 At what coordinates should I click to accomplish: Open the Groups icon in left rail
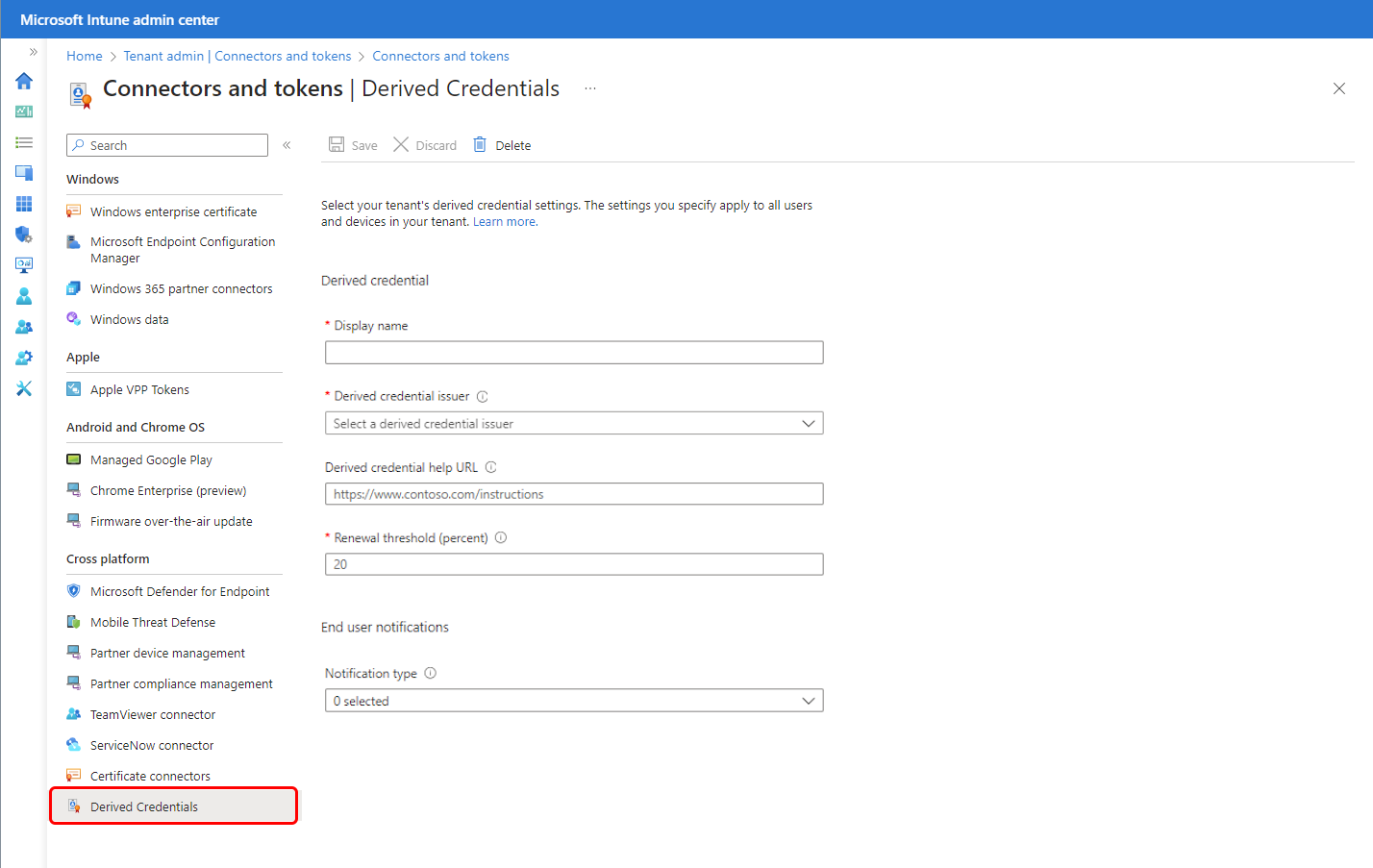24,327
